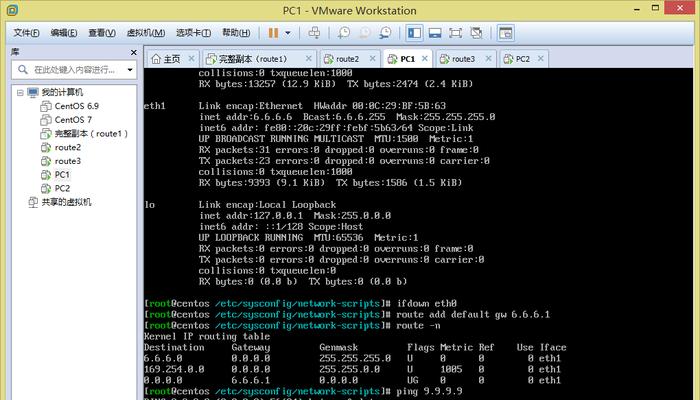This screenshot has width=700, height=400.
Task: Close the 完整副本 (route1) tab
Action: [308, 58]
